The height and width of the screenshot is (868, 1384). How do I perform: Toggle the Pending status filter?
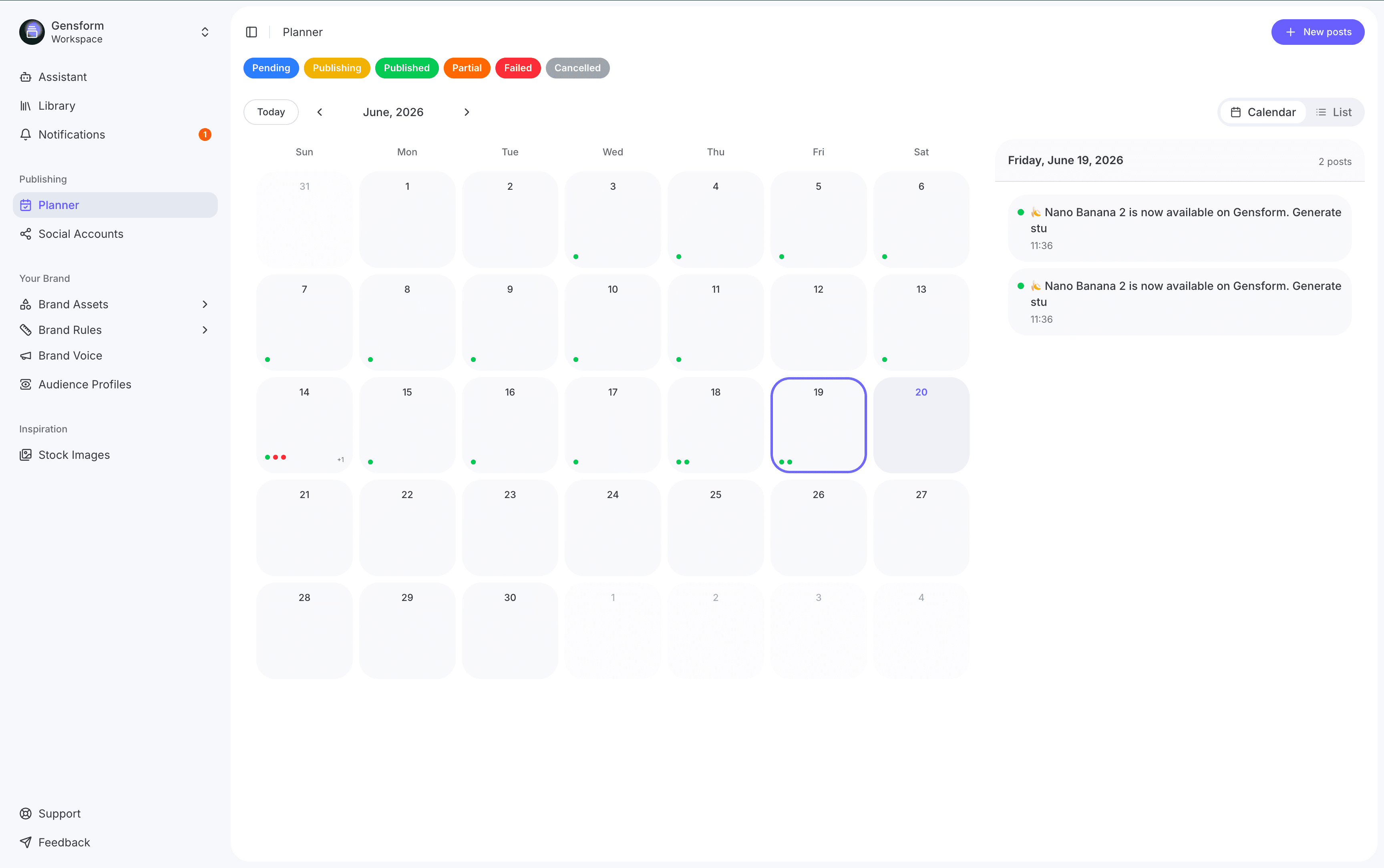tap(271, 68)
